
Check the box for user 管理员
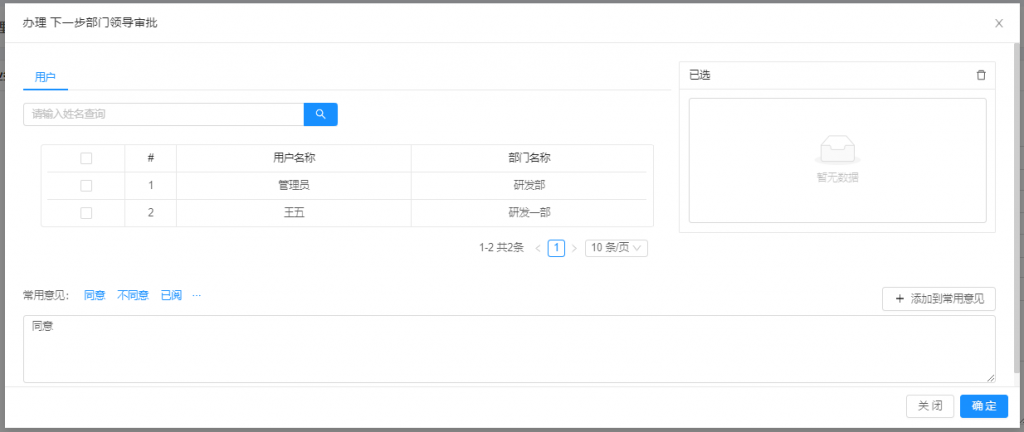86,185
